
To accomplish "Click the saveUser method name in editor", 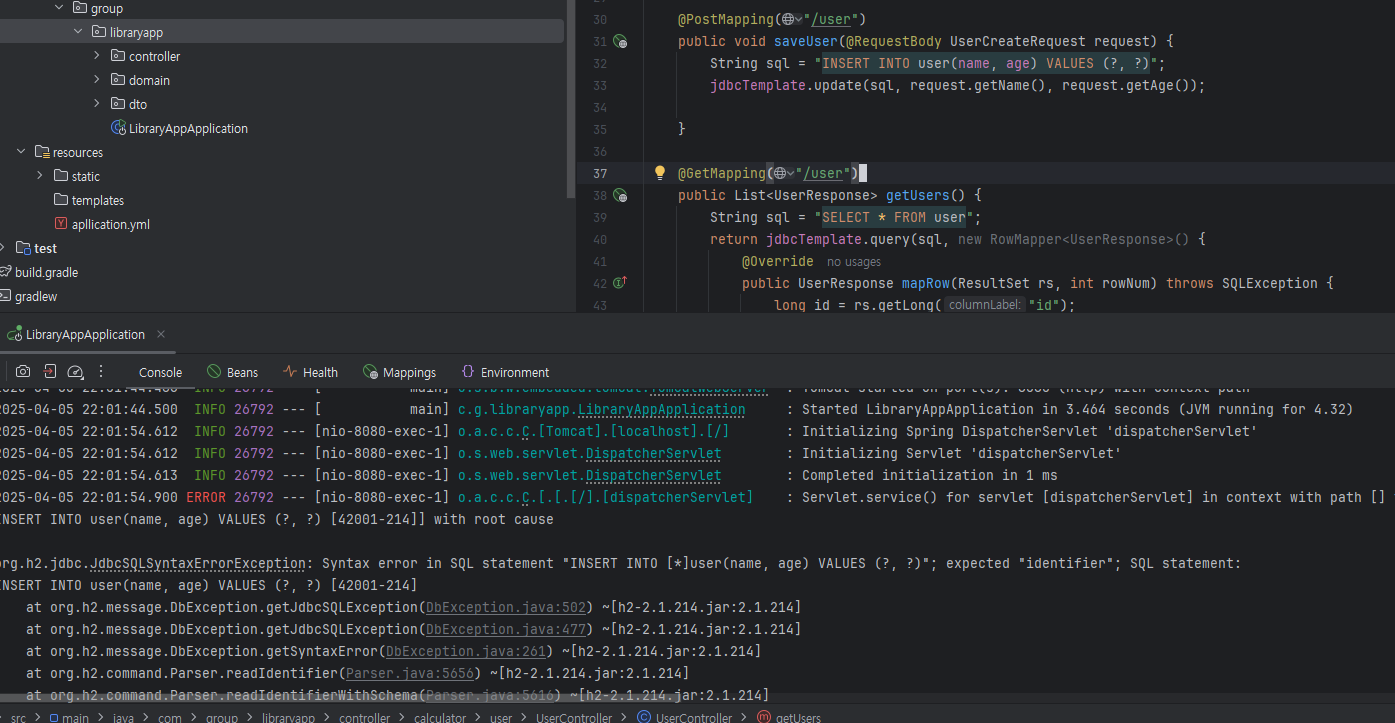I will pos(808,41).
